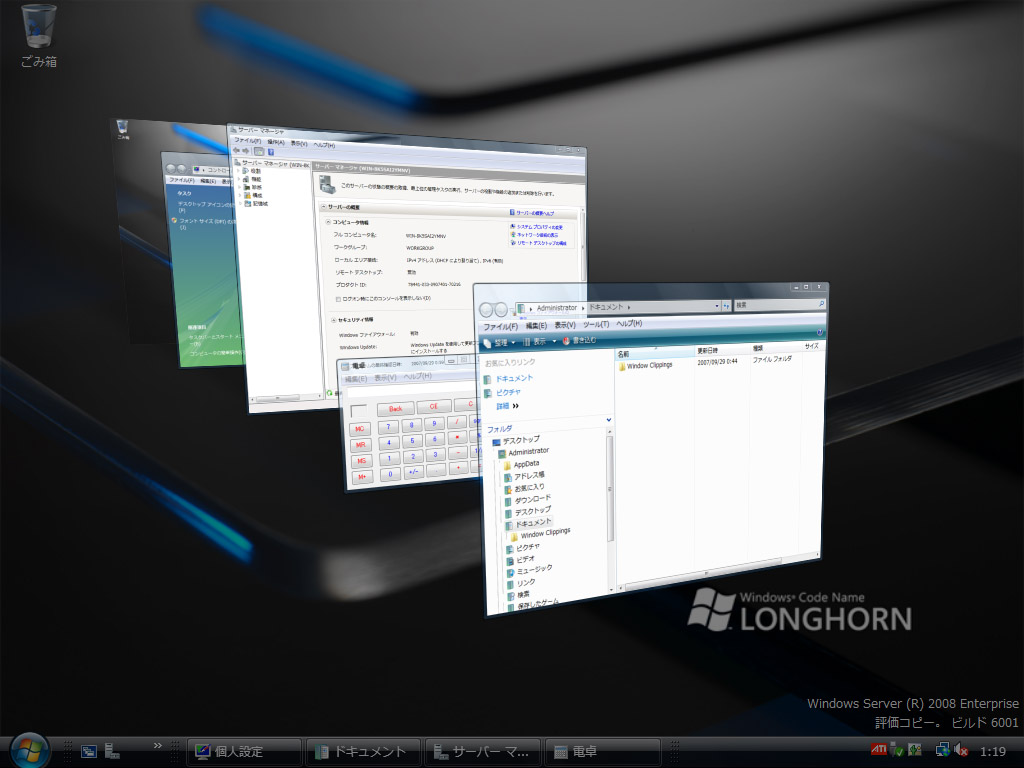Screen dimensions: 1024x768
Task: Select Window Clippings in folder tree
Action: [x=541, y=534]
